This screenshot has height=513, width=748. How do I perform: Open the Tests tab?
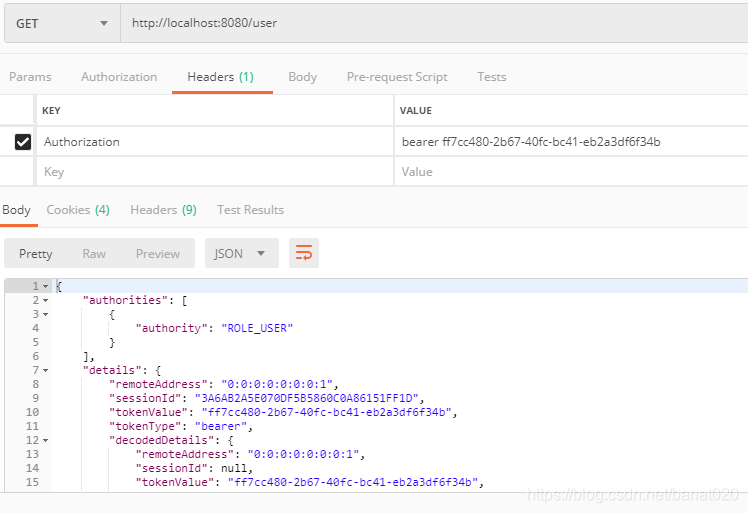click(x=491, y=77)
